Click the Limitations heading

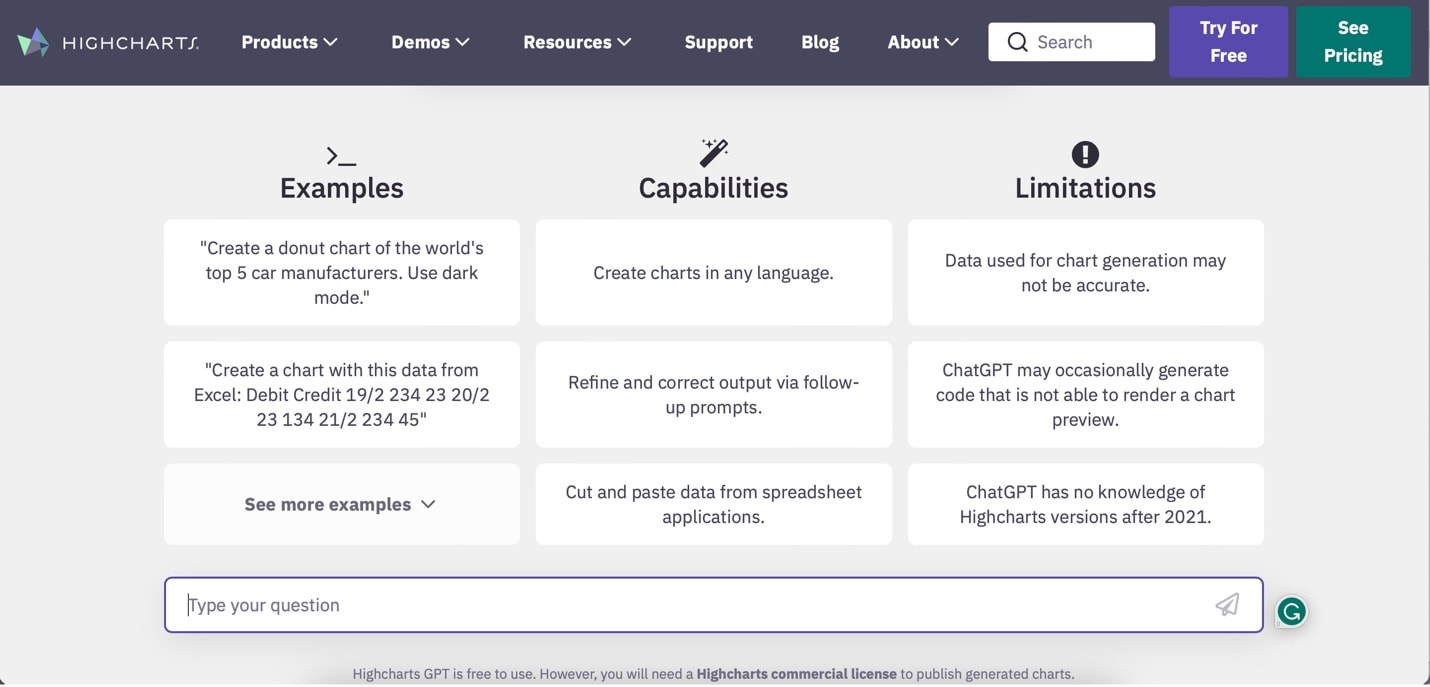point(1086,188)
